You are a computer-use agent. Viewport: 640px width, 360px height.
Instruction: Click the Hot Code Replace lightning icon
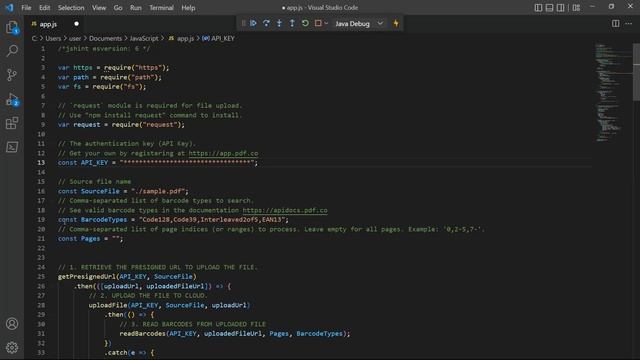396,24
